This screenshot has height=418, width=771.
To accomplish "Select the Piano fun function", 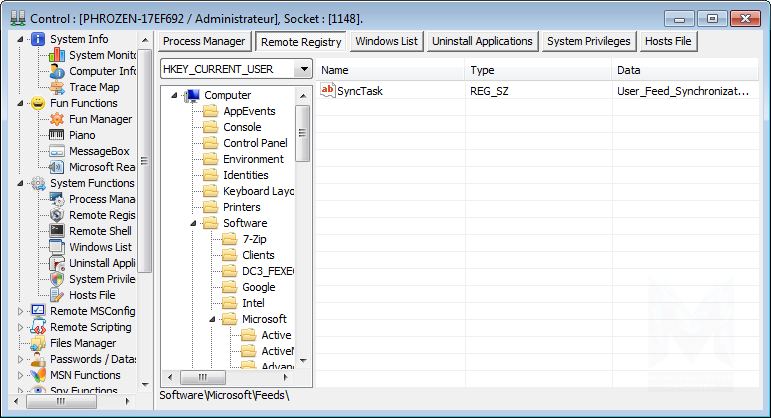I will (82, 135).
